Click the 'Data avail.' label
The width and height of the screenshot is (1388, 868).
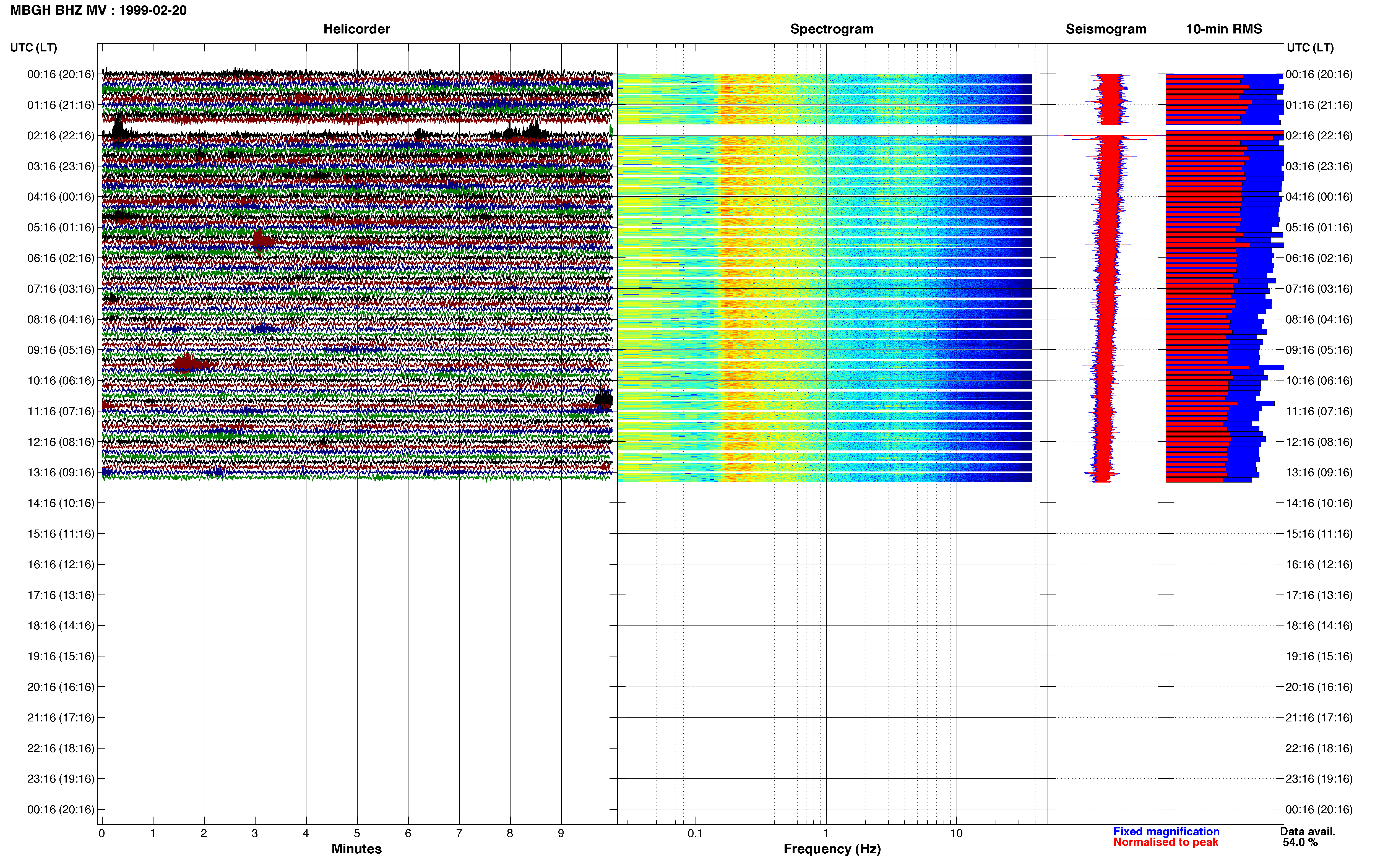click(x=1308, y=831)
